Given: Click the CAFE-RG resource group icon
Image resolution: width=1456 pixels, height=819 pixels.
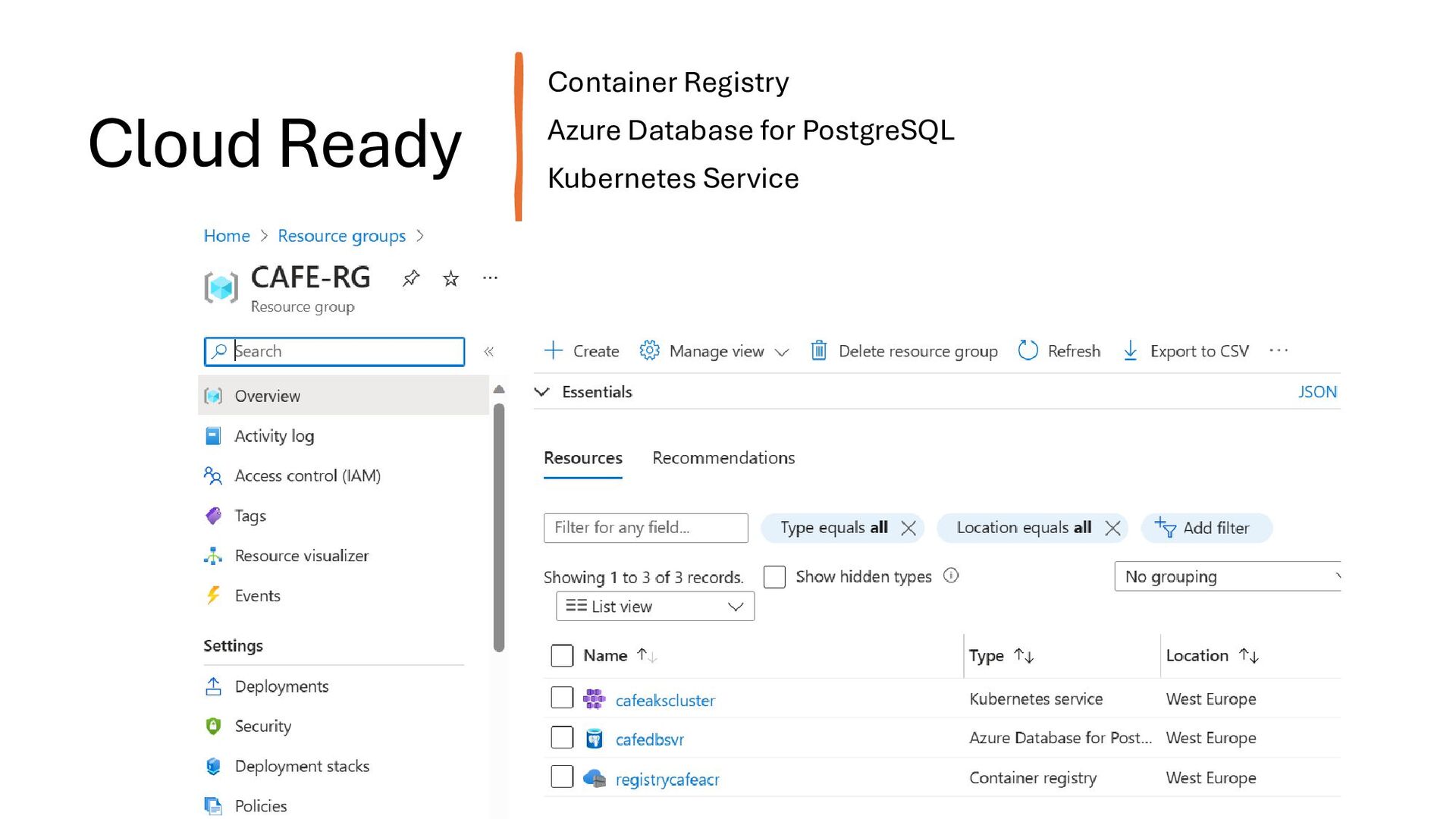Looking at the screenshot, I should click(221, 287).
